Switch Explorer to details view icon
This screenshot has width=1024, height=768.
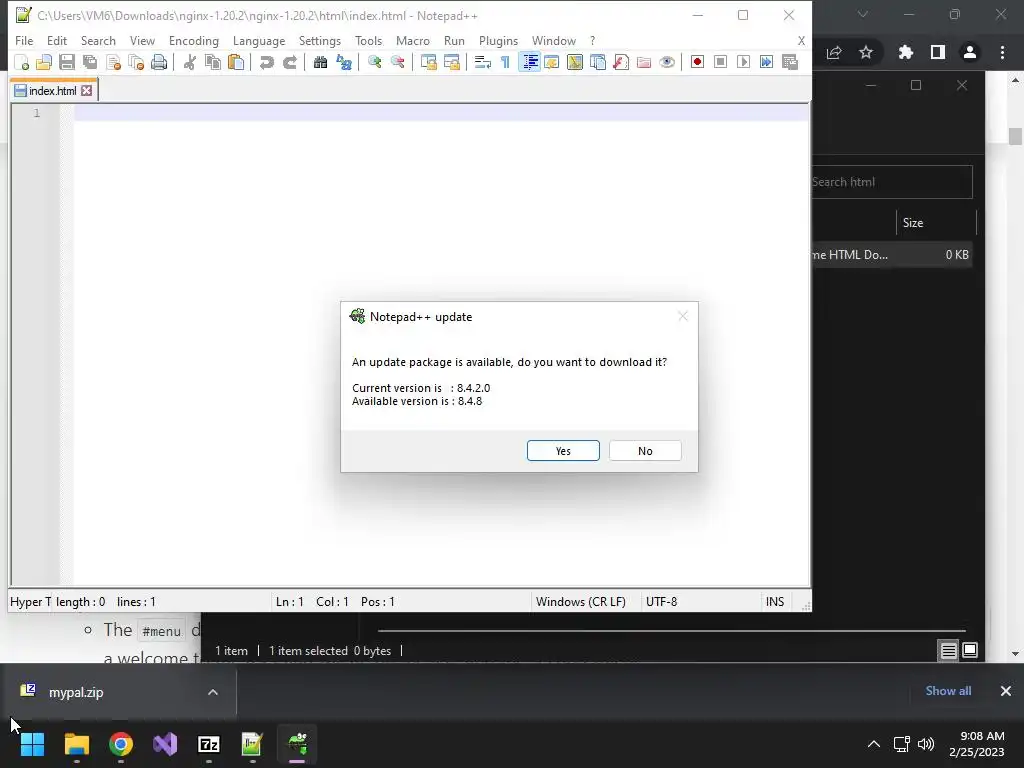pyautogui.click(x=948, y=650)
